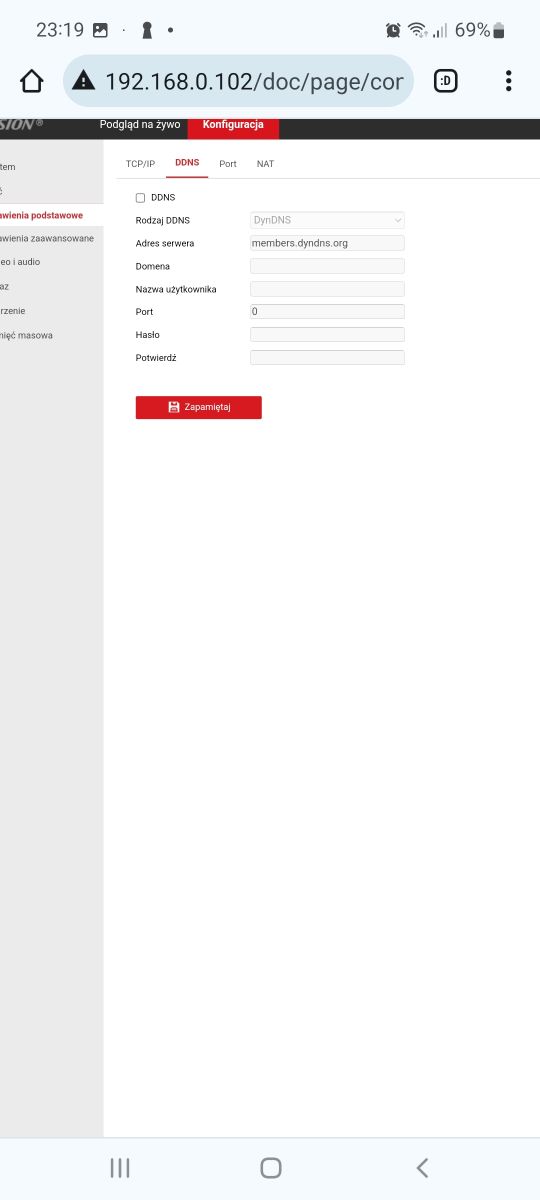The image size is (540, 1200).
Task: Go to Podgląd na żywo
Action: pos(140,125)
